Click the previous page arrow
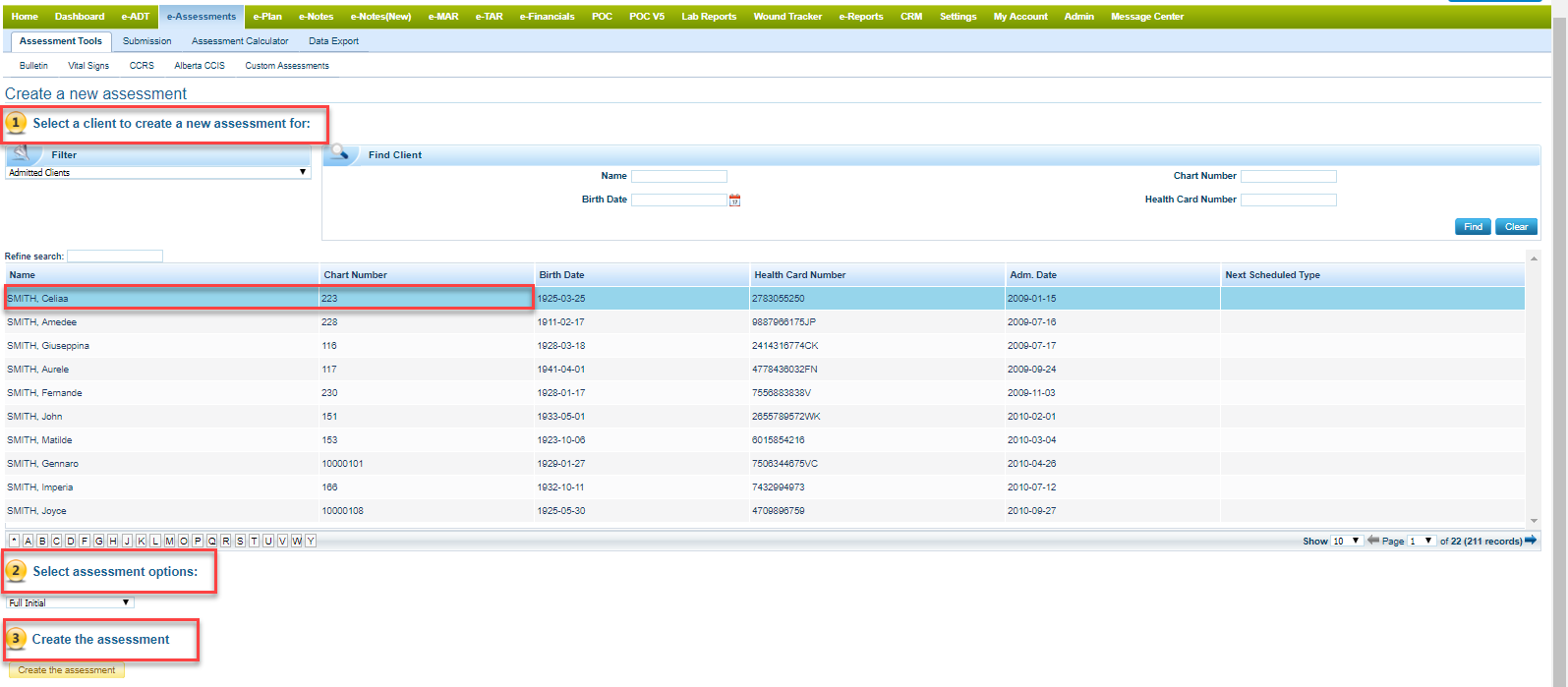 [1373, 541]
